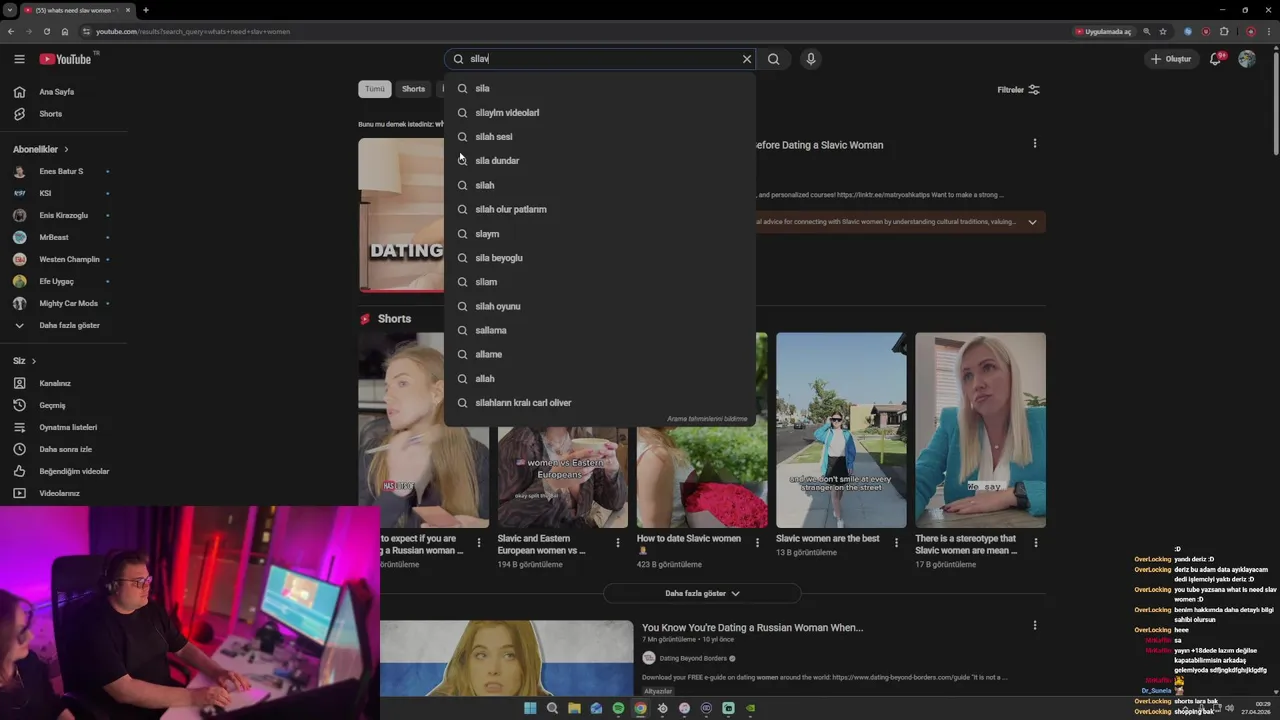
Task: Select the Tümü filter chip
Action: pyautogui.click(x=375, y=89)
